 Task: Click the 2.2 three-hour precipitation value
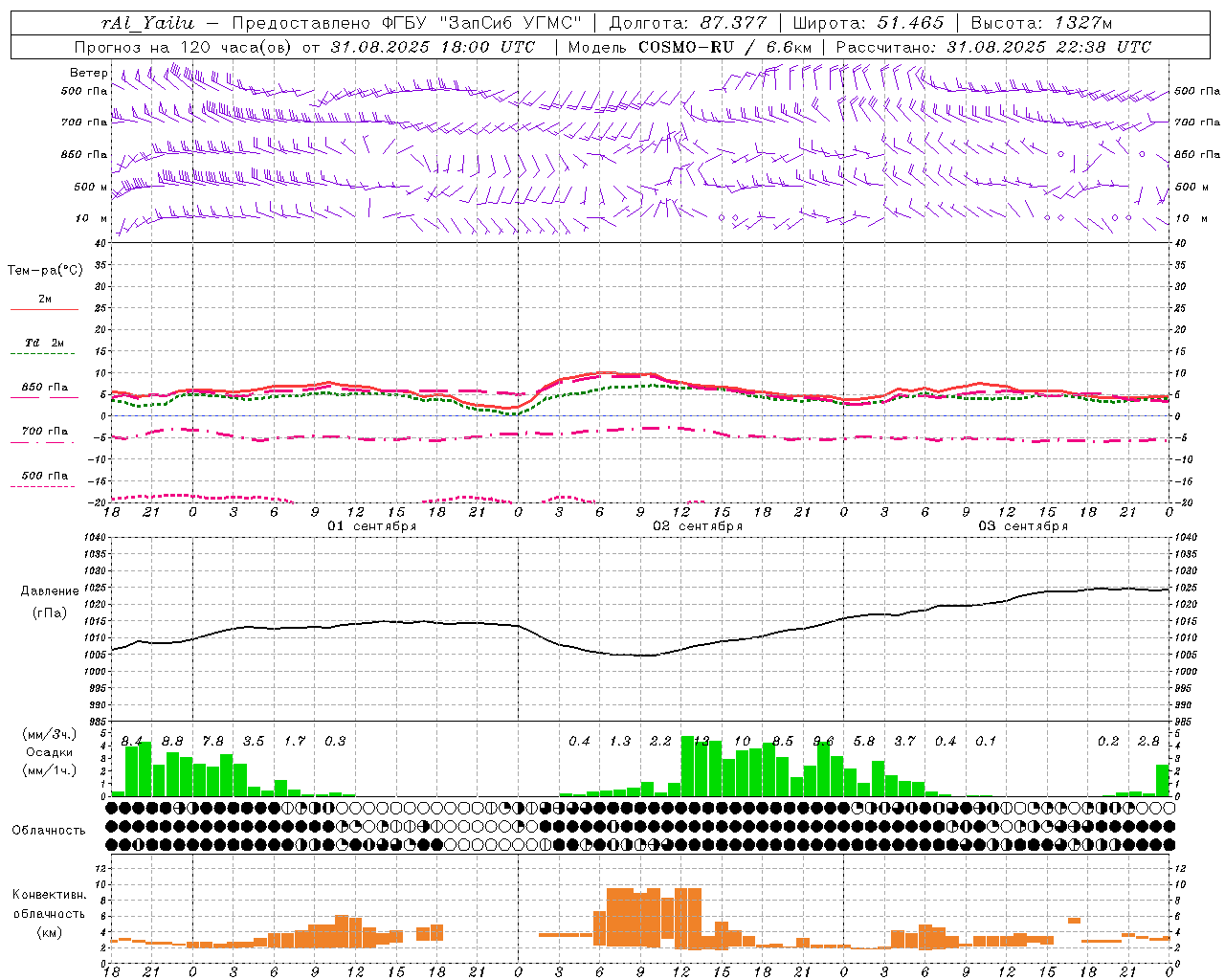660,741
